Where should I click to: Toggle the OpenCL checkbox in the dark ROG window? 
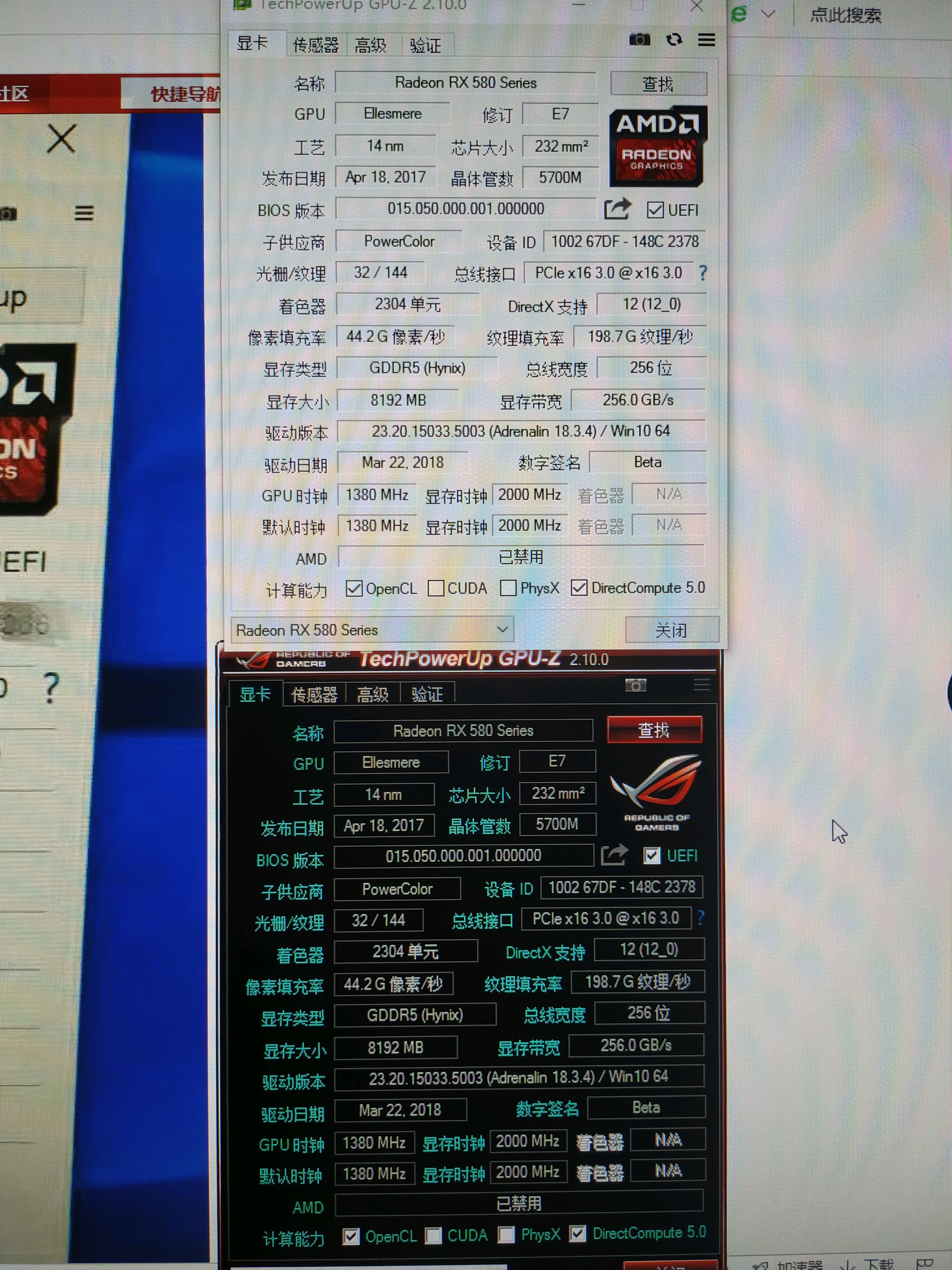(351, 1236)
